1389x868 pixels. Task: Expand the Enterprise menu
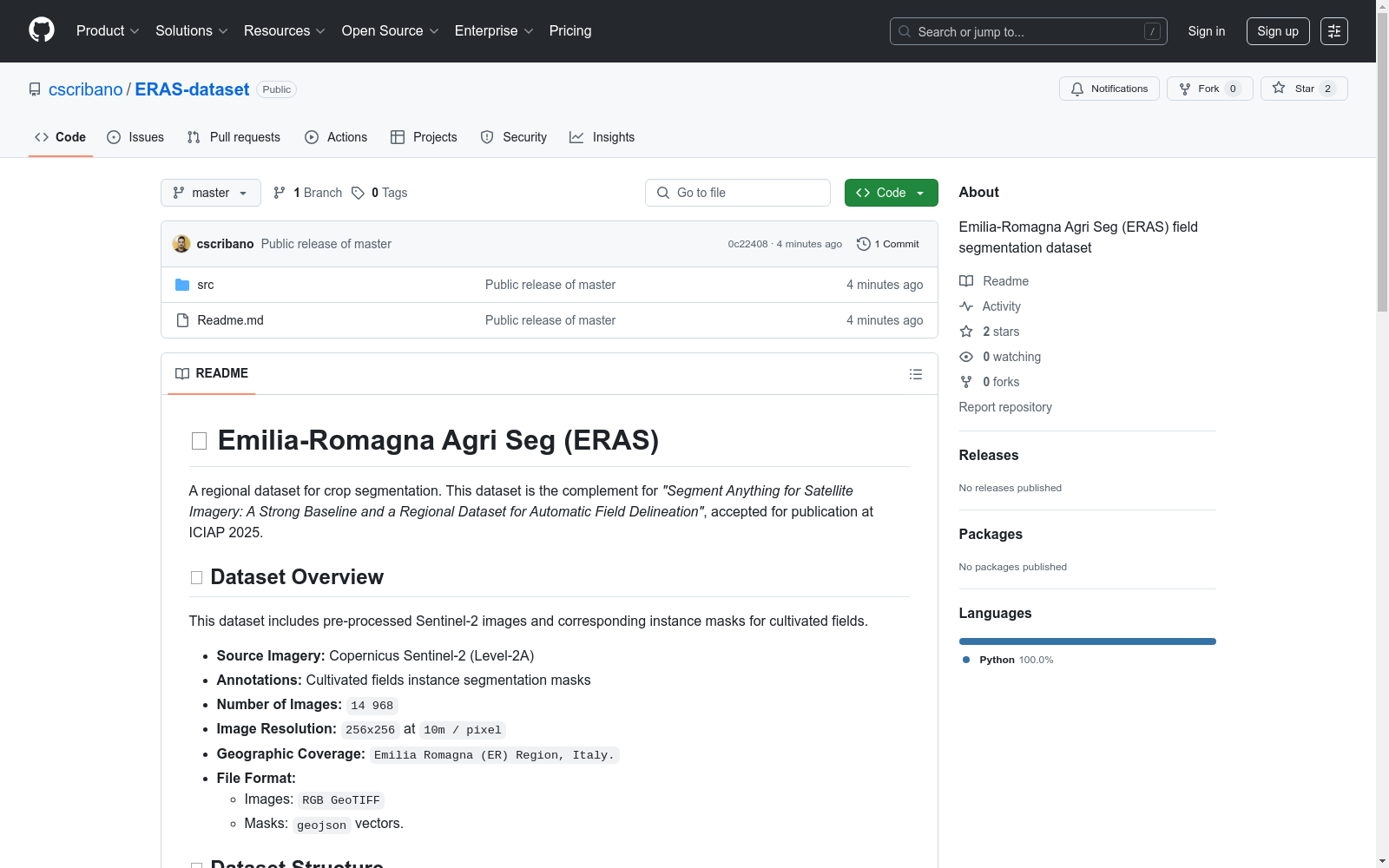[494, 31]
